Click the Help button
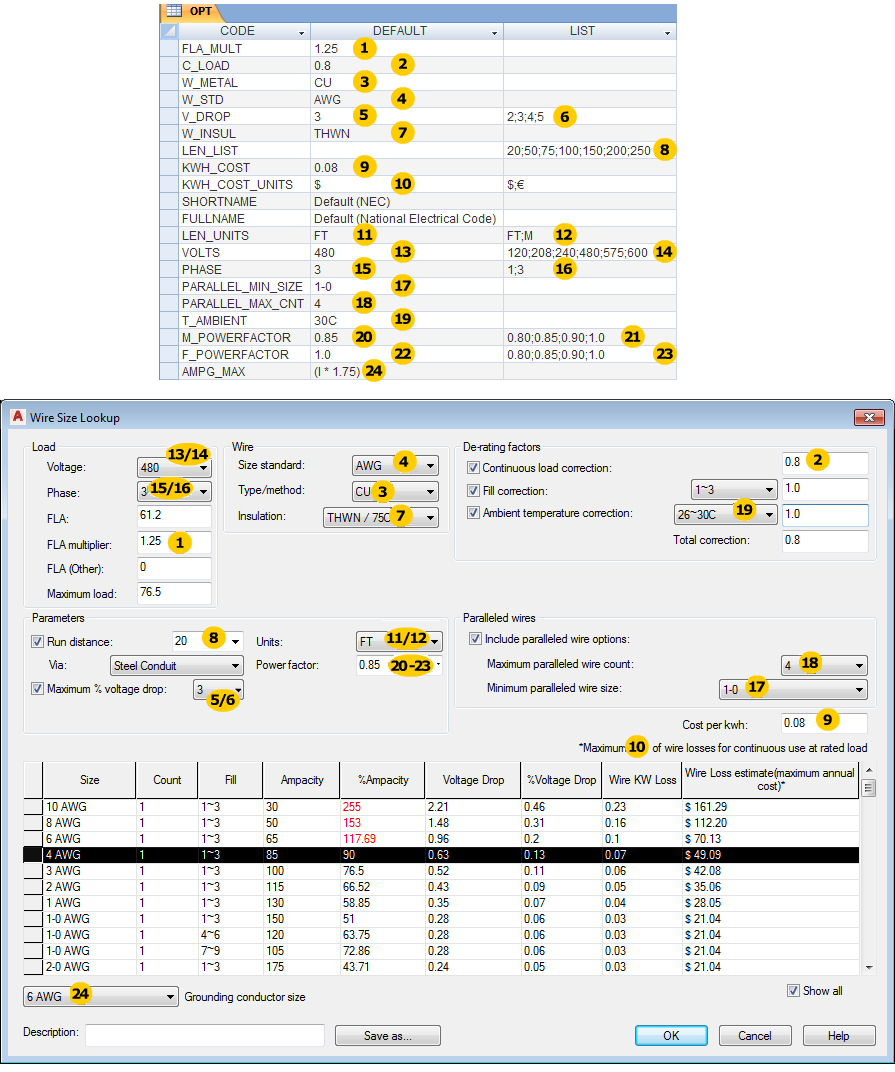The image size is (895, 1072). pyautogui.click(x=839, y=1036)
